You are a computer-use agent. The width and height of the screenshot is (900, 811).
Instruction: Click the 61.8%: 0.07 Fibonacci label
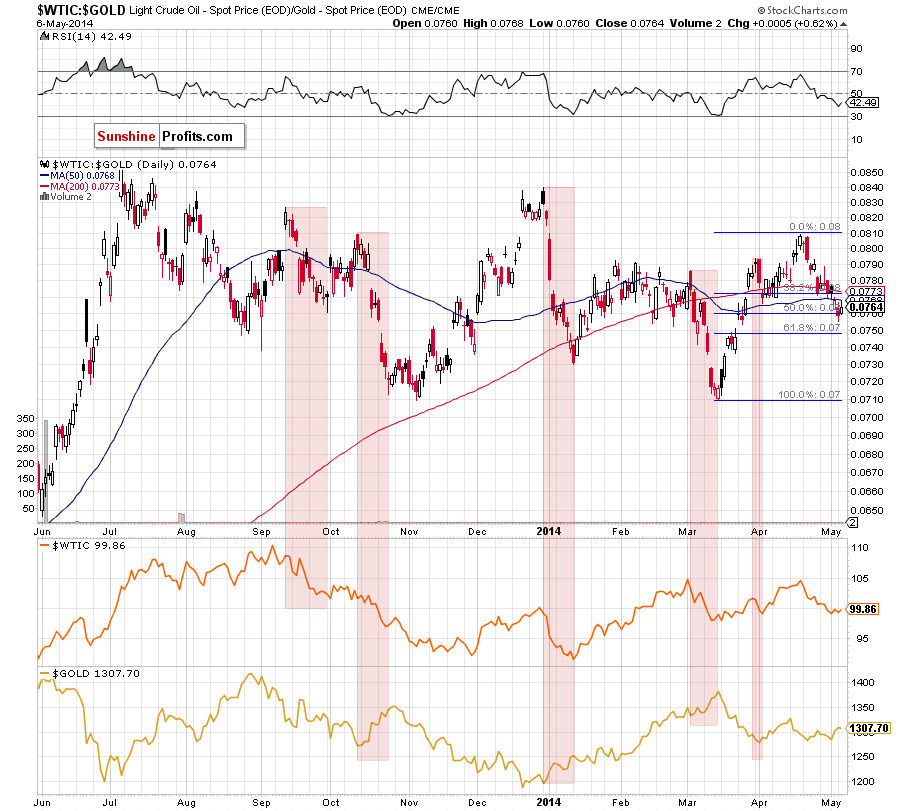812,328
